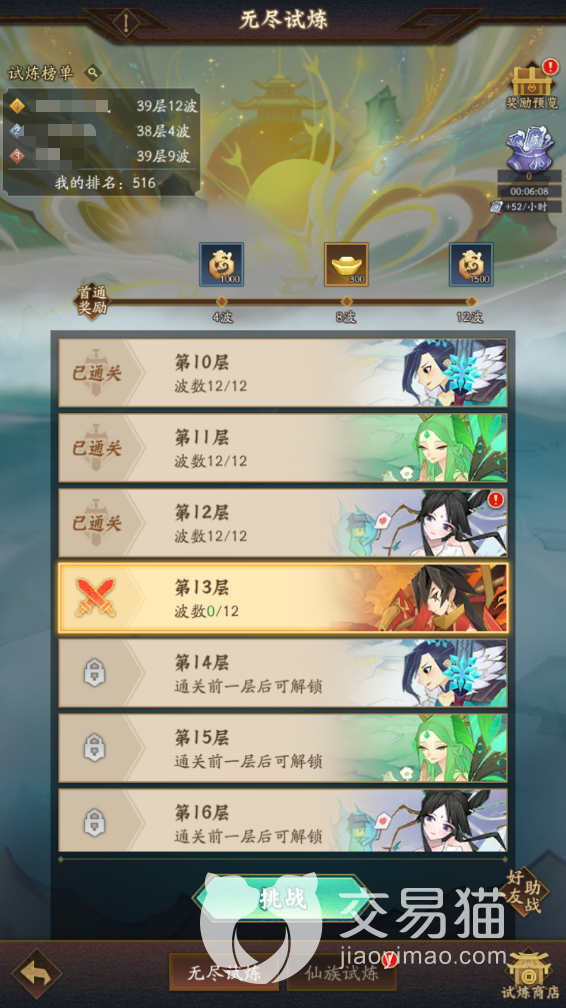The image size is (566, 1008).
Task: Select the 无尽试炼 tab
Action: click(x=224, y=972)
